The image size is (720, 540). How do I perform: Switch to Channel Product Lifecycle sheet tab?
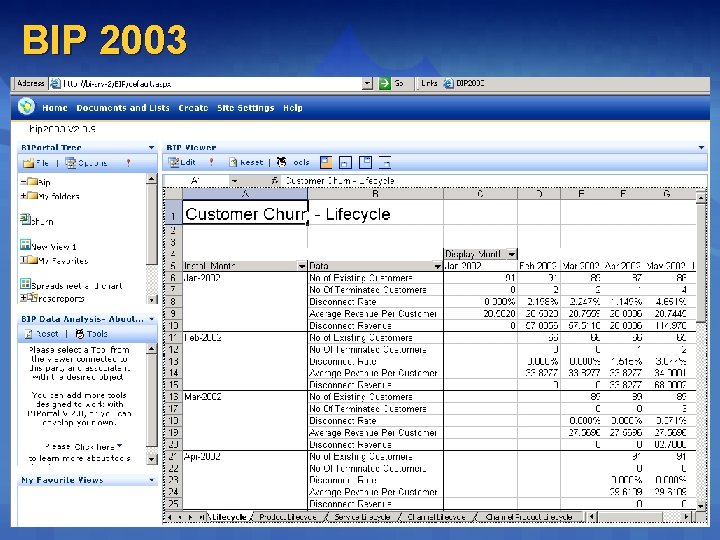[x=529, y=517]
